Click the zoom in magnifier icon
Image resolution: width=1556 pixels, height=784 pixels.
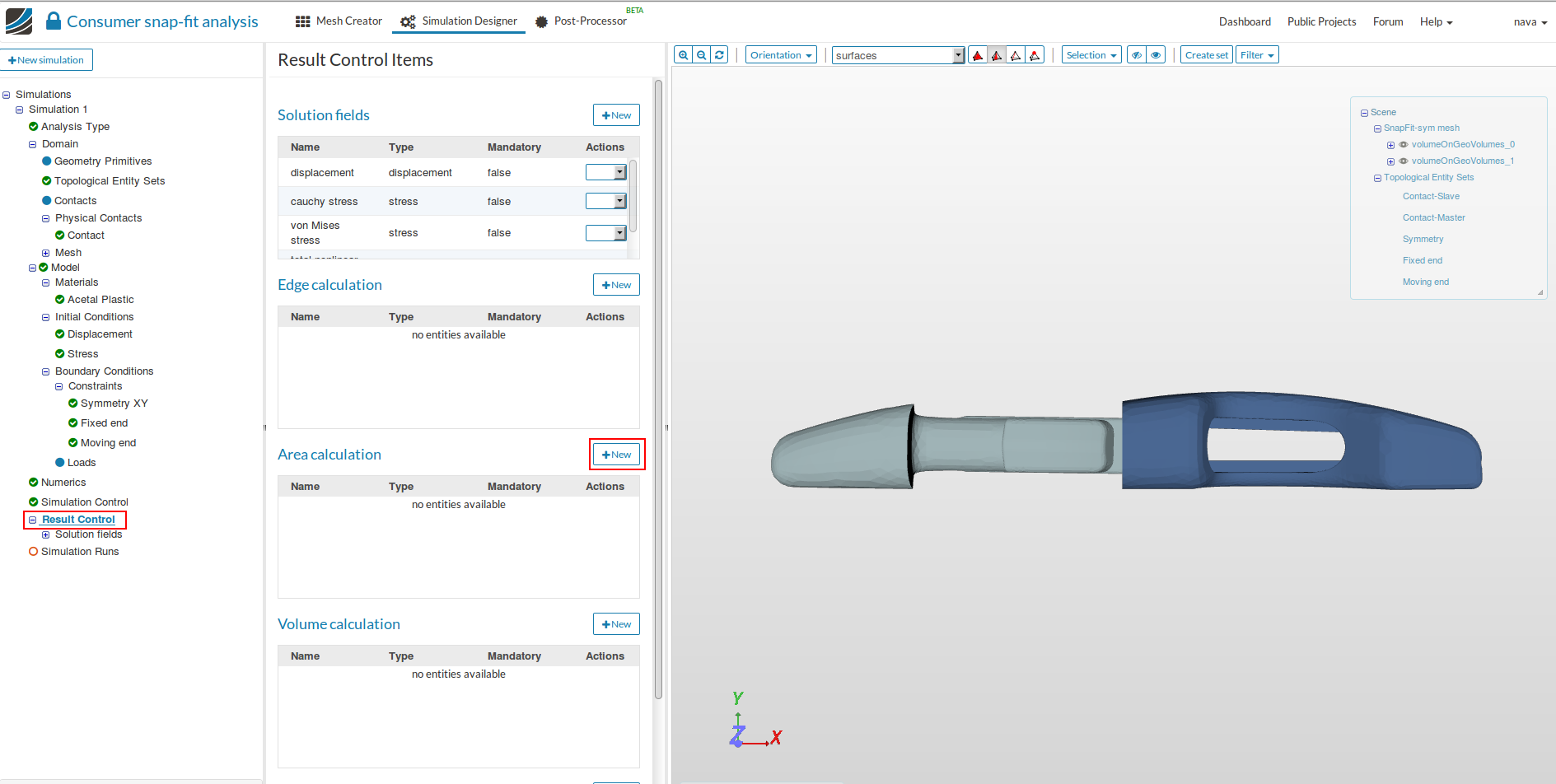tap(683, 55)
